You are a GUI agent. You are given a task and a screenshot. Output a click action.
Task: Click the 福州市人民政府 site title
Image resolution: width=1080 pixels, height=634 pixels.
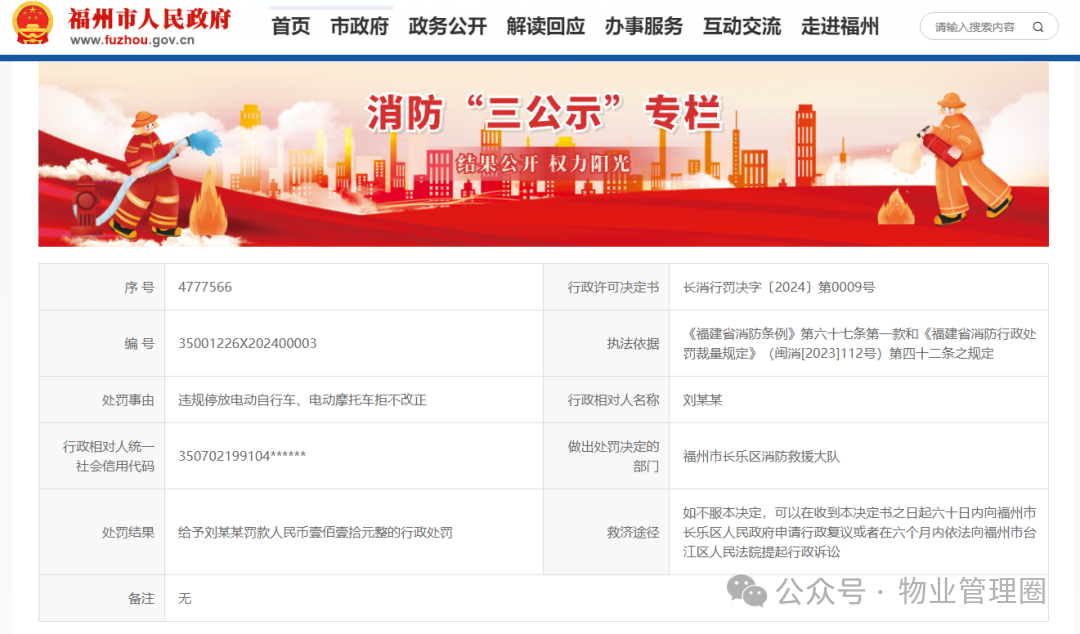150,18
